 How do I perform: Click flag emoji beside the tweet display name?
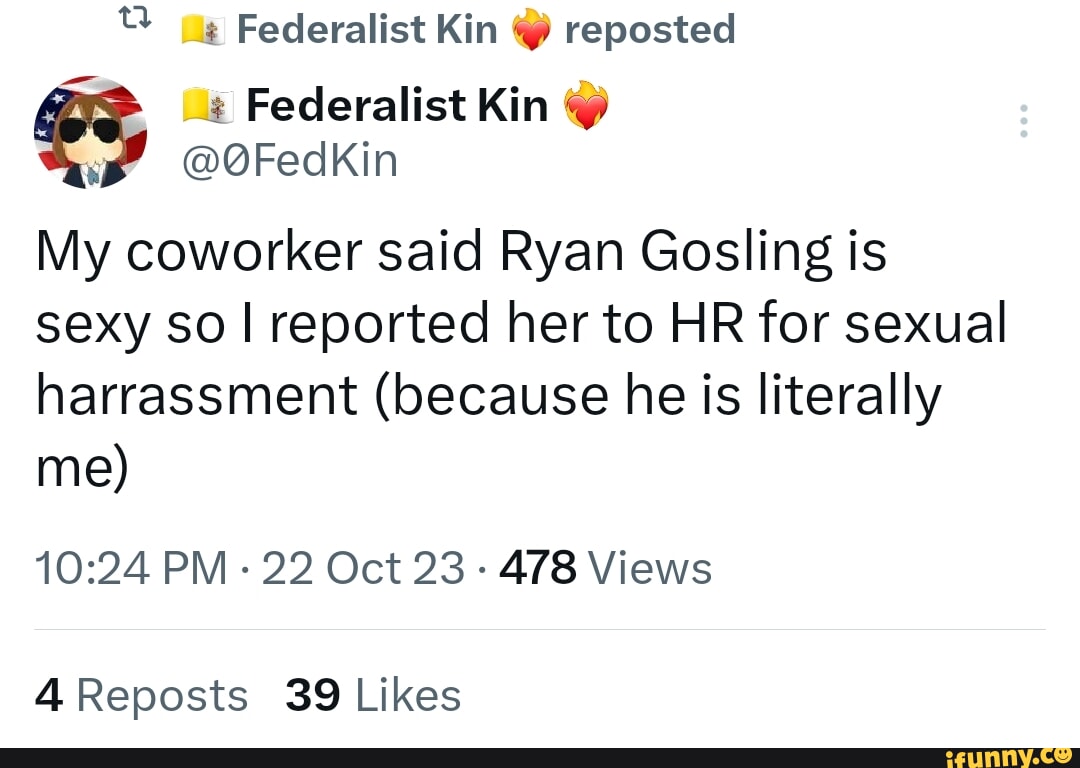tap(207, 107)
